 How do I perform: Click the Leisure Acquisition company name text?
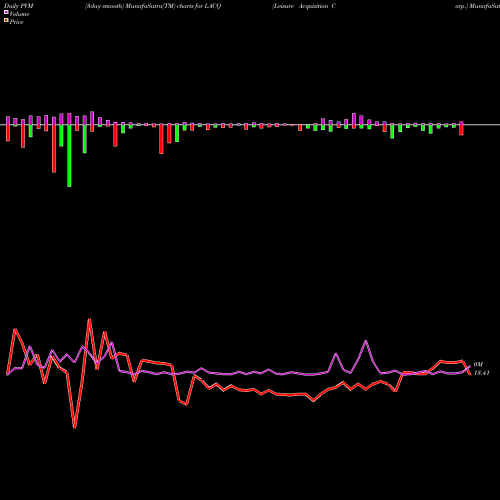[304, 6]
